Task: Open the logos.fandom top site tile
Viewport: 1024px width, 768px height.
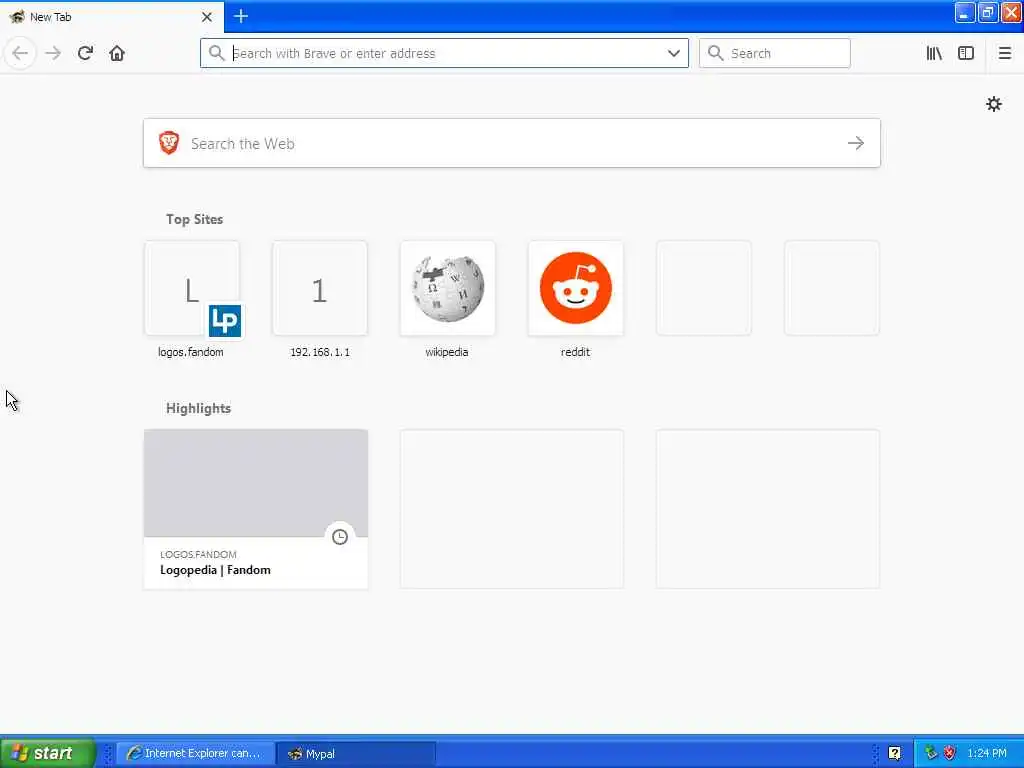Action: pos(192,288)
